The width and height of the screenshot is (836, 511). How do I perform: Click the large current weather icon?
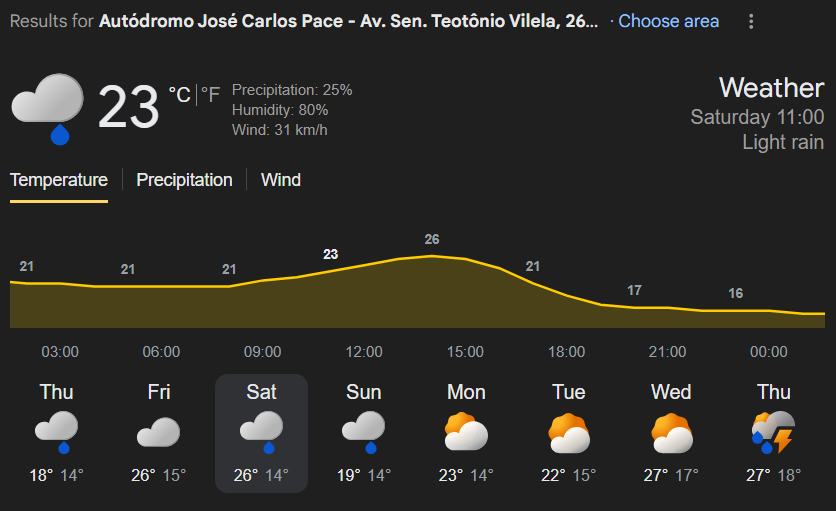[x=47, y=107]
